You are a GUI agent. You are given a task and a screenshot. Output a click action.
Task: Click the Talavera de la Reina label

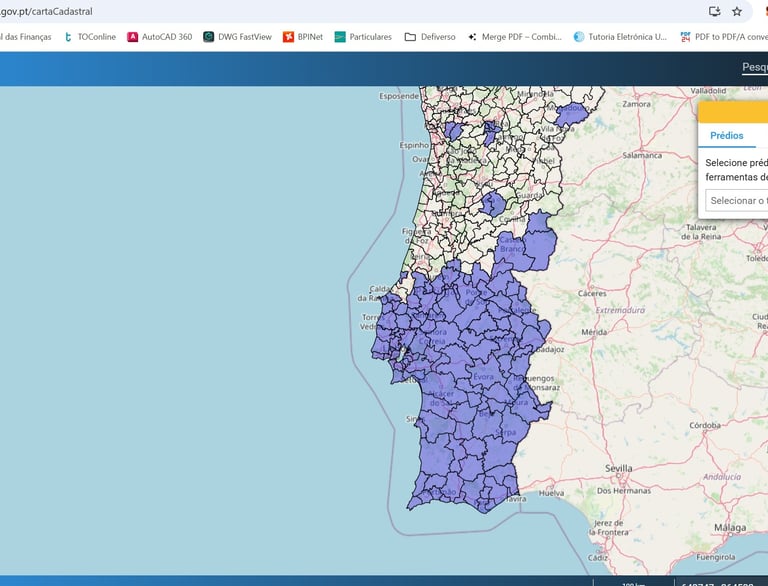pos(701,232)
